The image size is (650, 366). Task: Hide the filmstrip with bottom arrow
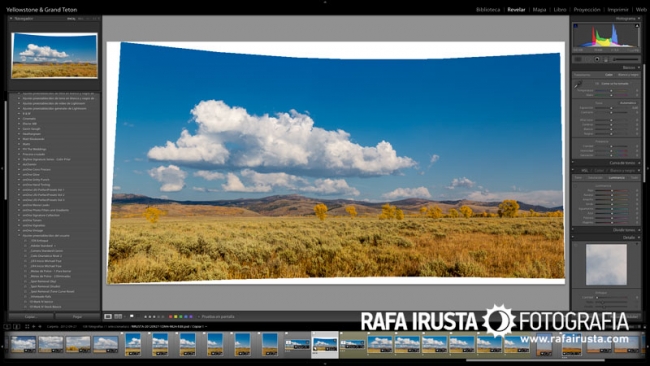click(x=325, y=364)
